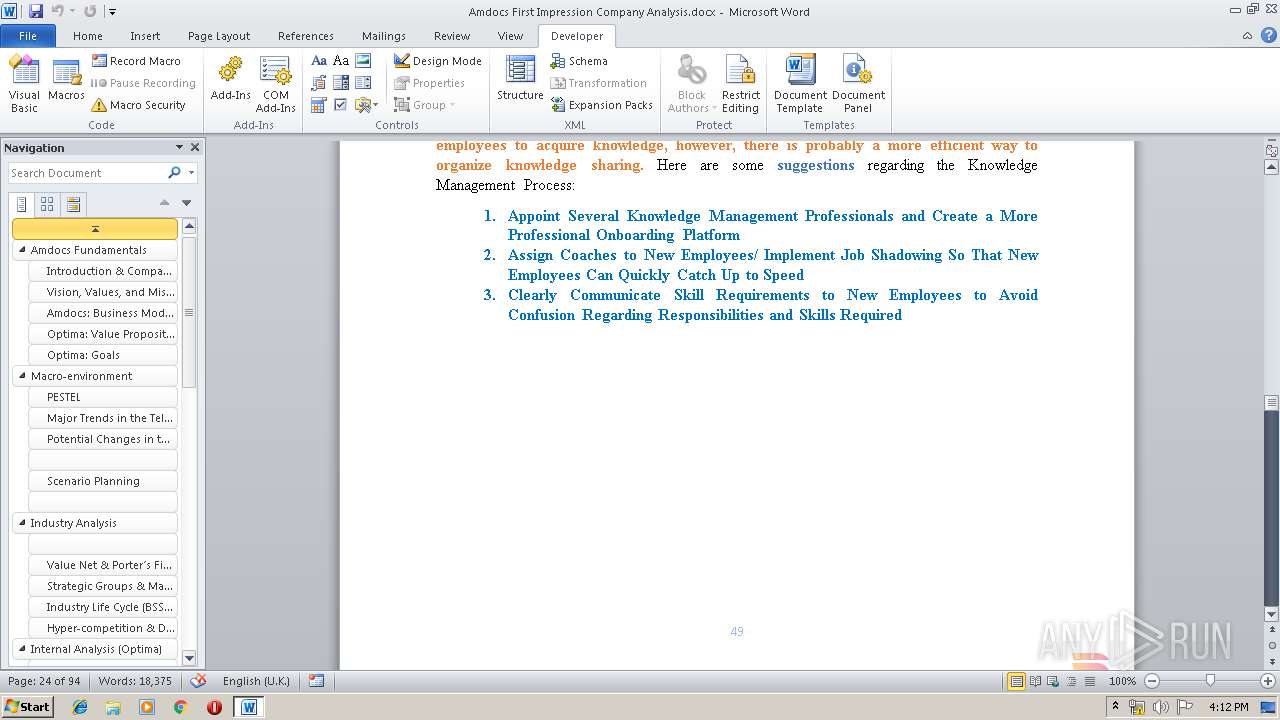
Task: Insert a Rich Text content control
Action: pyautogui.click(x=319, y=61)
